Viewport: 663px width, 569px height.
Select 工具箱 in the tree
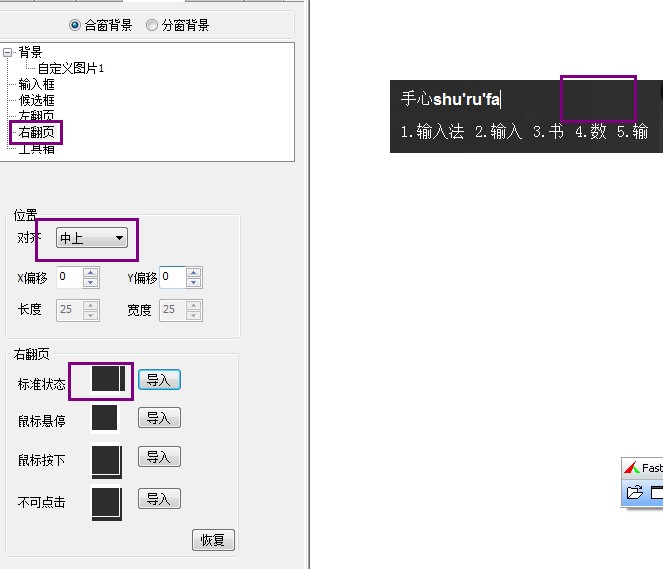coord(37,148)
